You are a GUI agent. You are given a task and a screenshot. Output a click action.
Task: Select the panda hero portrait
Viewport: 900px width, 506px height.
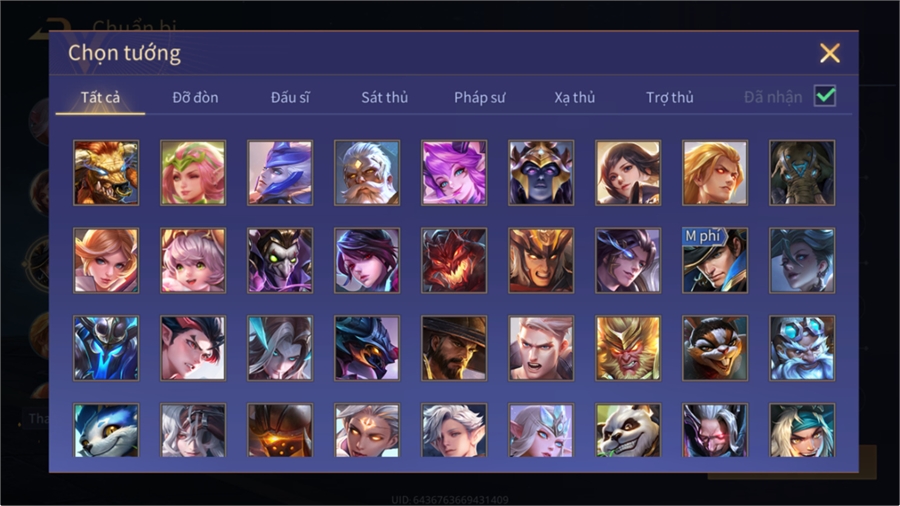coord(628,430)
